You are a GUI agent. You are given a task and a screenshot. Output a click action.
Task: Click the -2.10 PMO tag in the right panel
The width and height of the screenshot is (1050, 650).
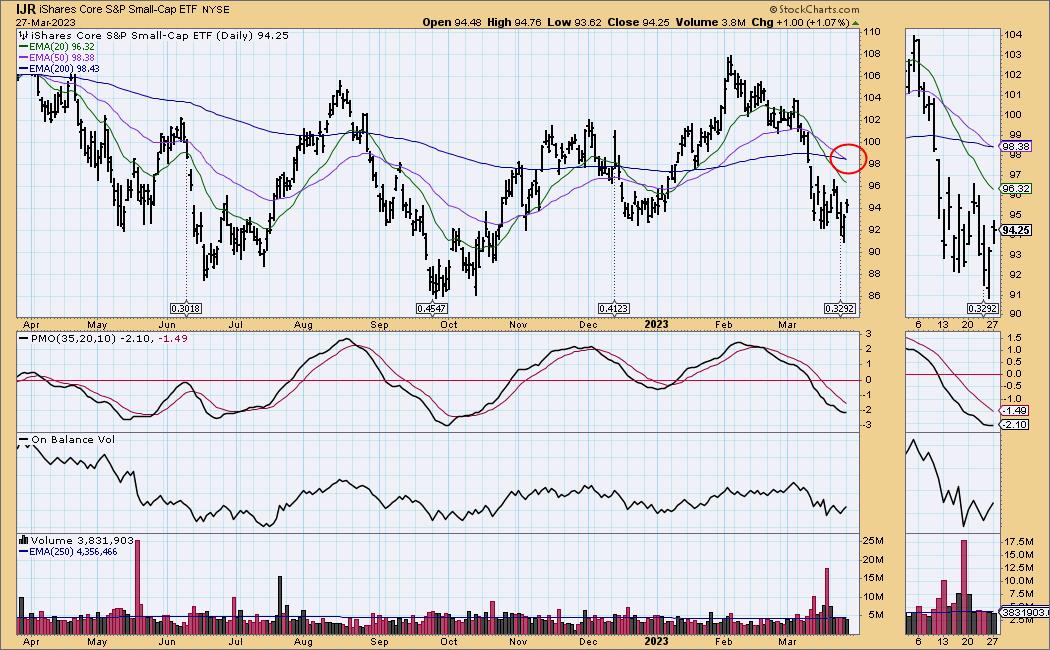pyautogui.click(x=1014, y=425)
